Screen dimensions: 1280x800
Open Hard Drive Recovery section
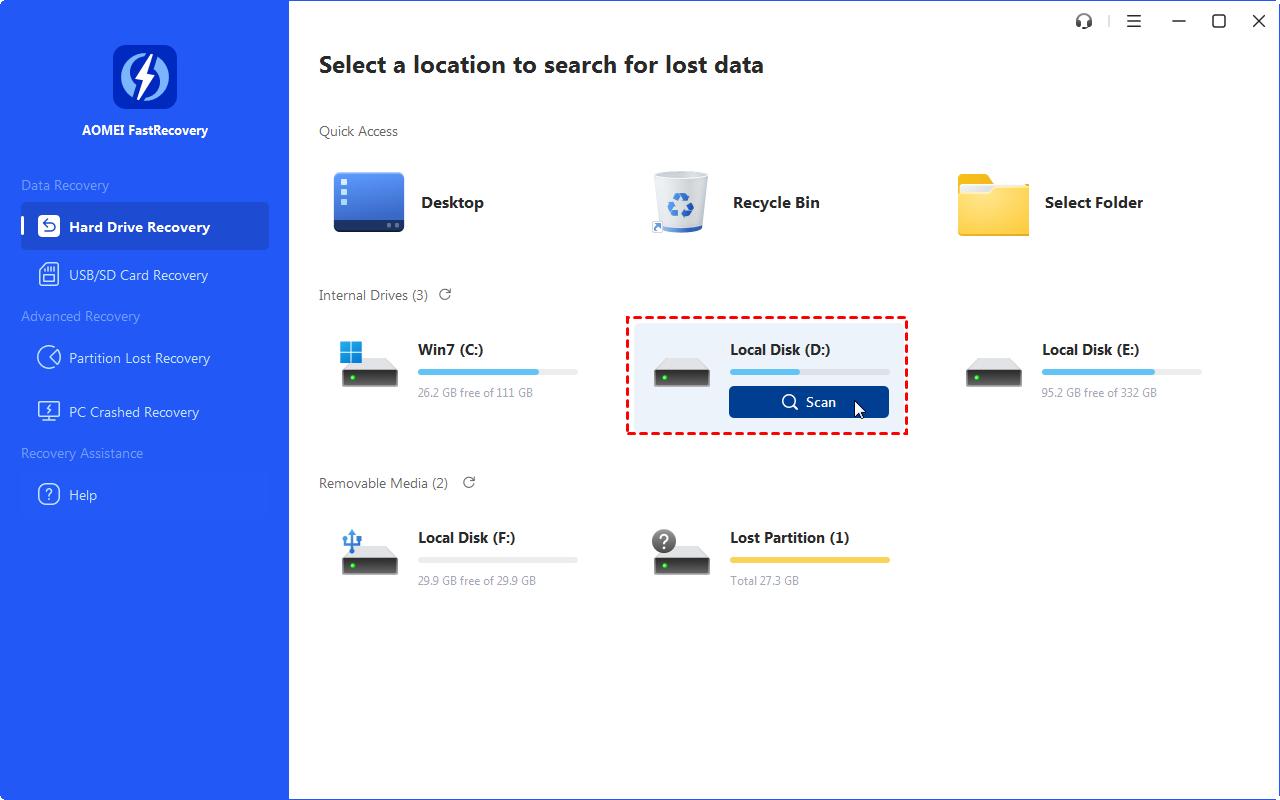click(145, 226)
